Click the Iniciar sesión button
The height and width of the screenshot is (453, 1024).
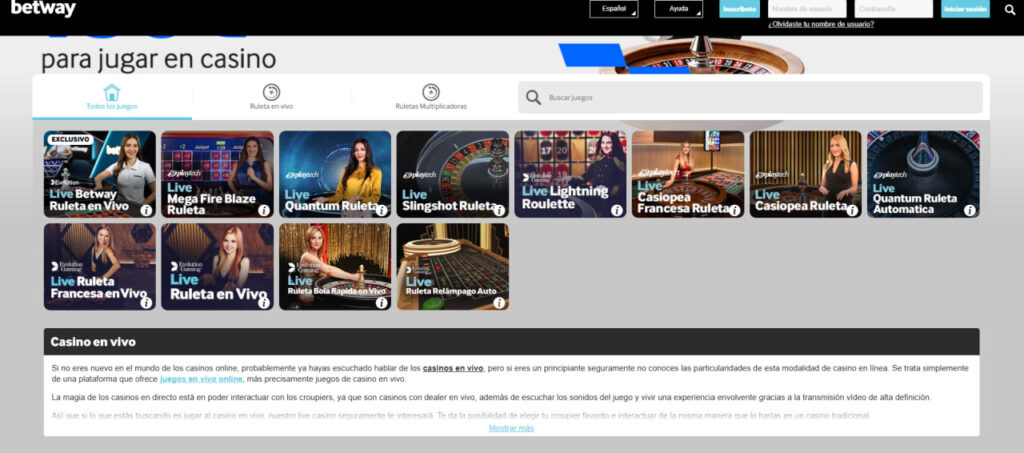965,9
